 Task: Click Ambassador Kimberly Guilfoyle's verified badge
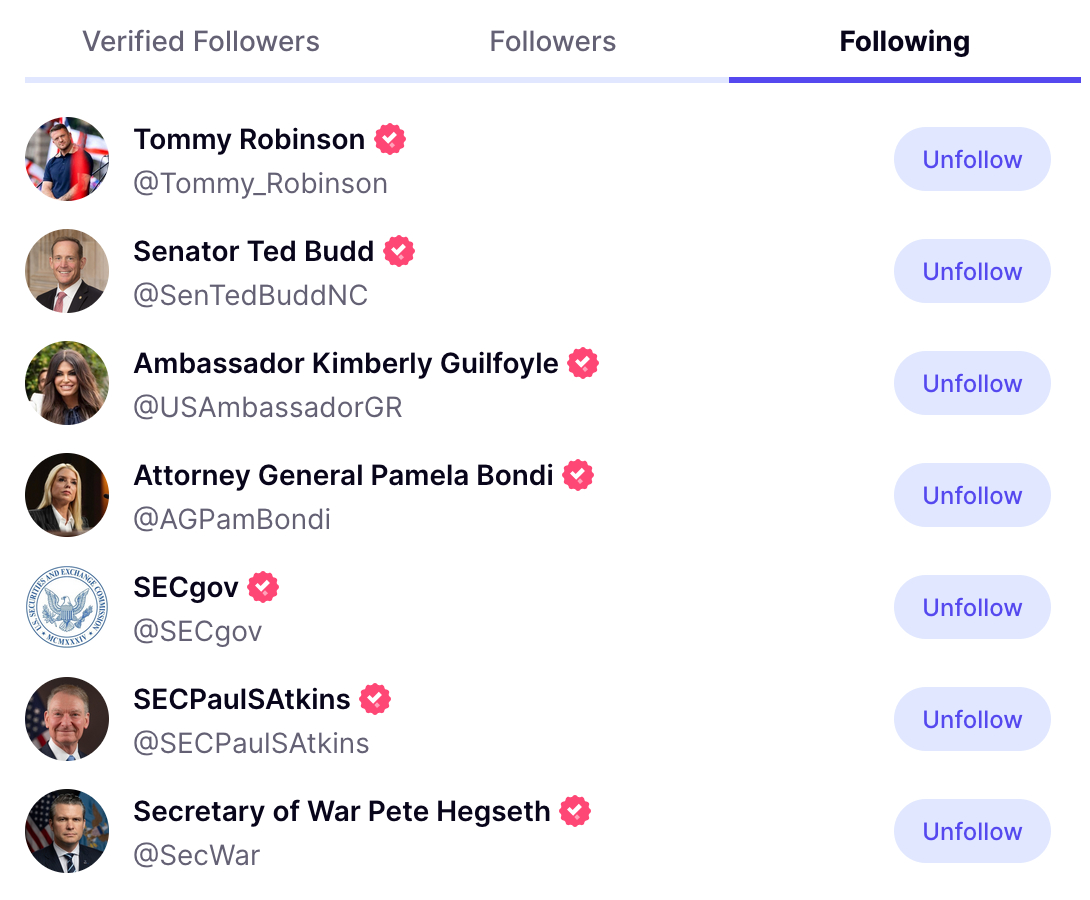(x=583, y=363)
